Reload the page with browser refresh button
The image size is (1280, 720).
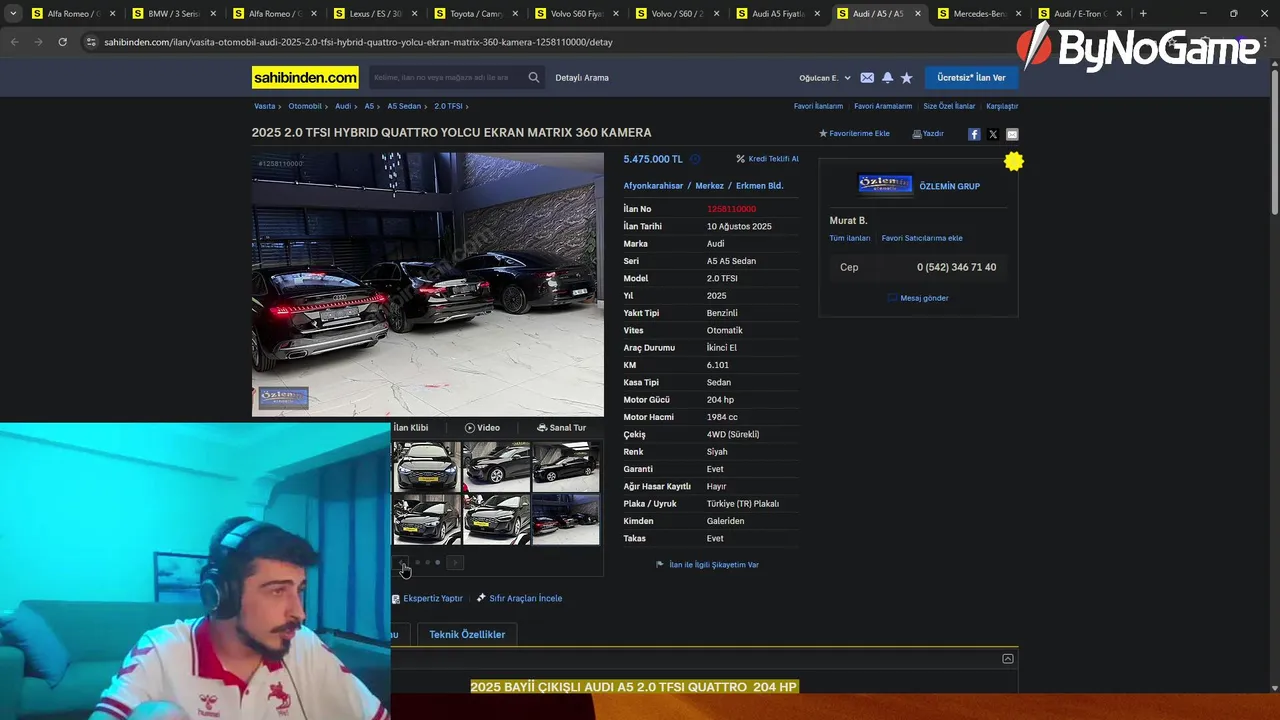pyautogui.click(x=62, y=42)
